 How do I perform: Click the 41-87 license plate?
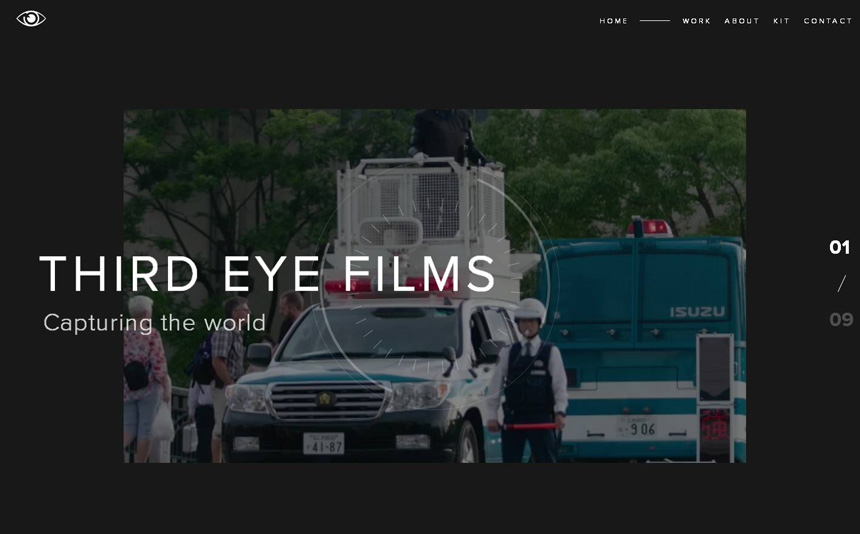[323, 443]
